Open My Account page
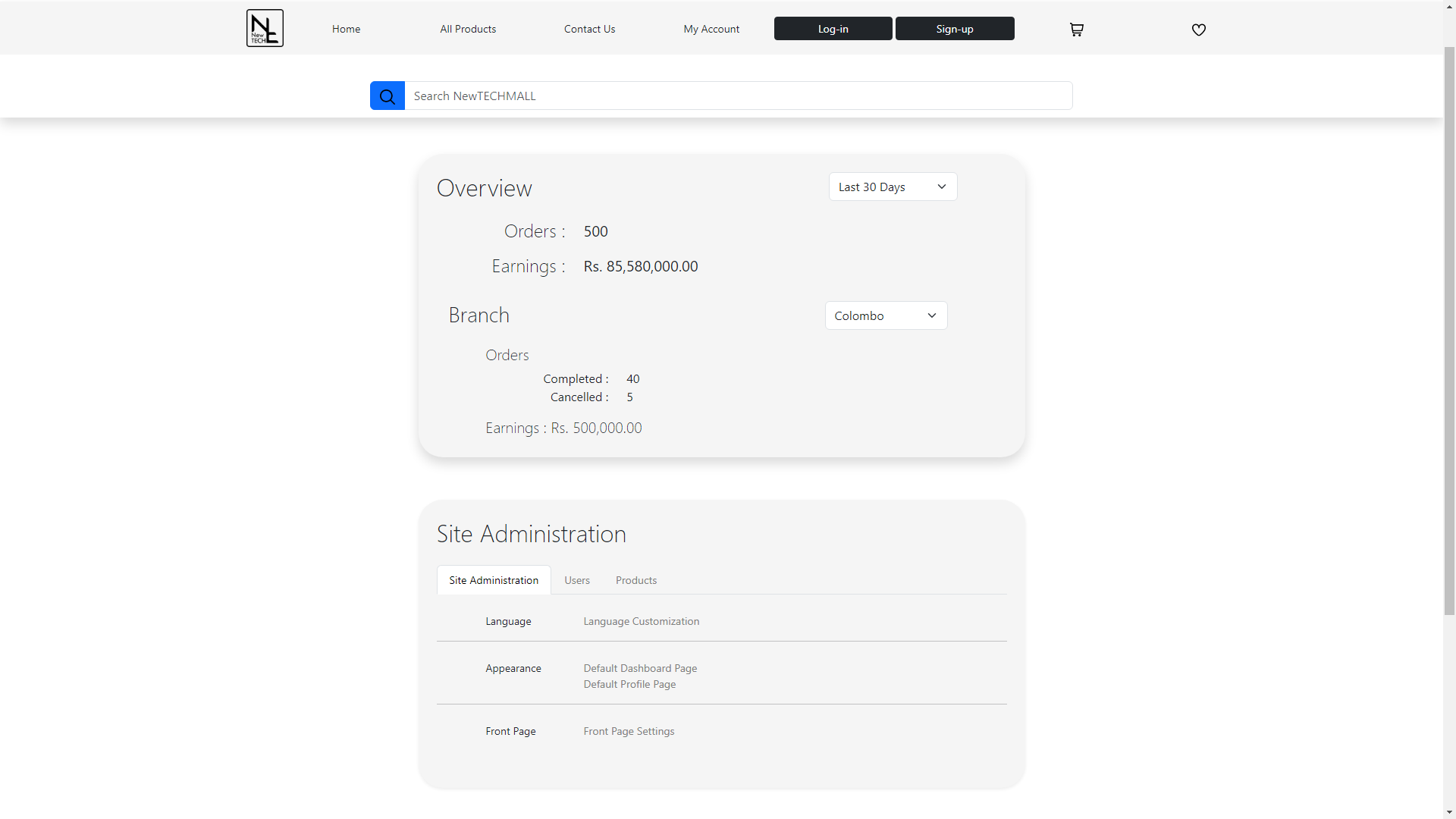Viewport: 1456px width, 819px height. pyautogui.click(x=711, y=29)
